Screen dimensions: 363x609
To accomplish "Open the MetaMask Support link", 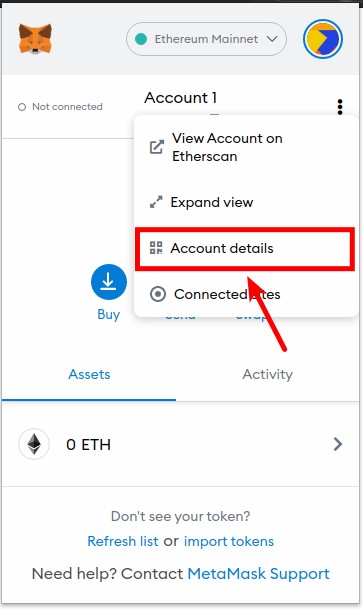I will click(259, 573).
